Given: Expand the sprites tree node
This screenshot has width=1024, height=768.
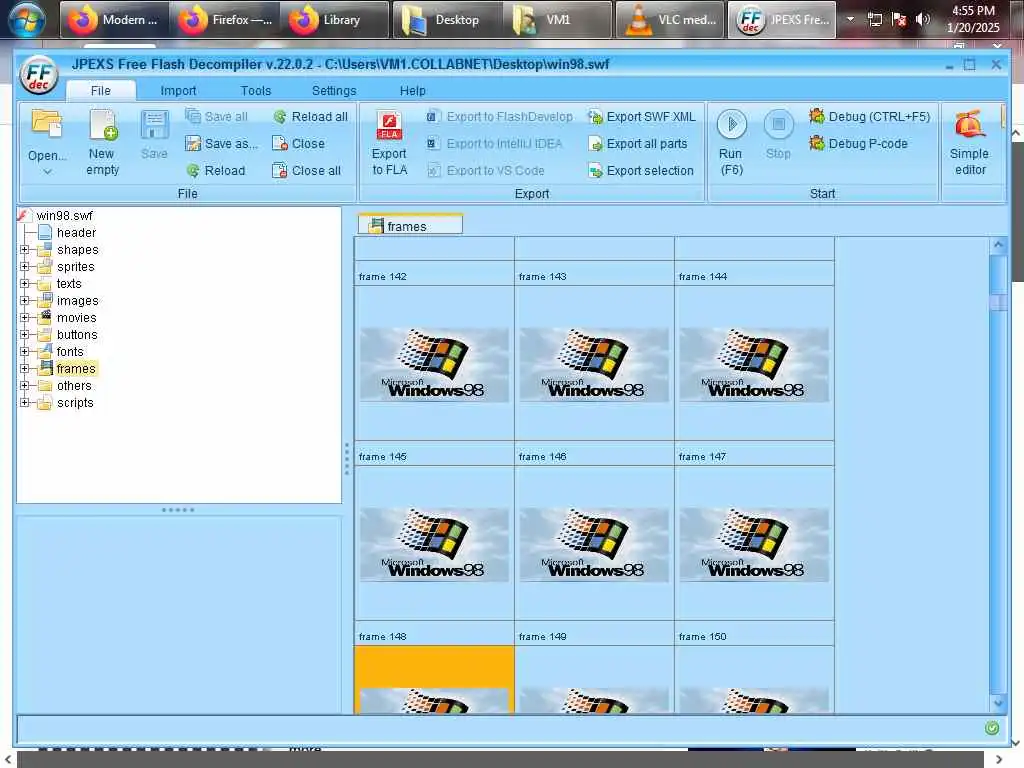Looking at the screenshot, I should click(x=25, y=266).
